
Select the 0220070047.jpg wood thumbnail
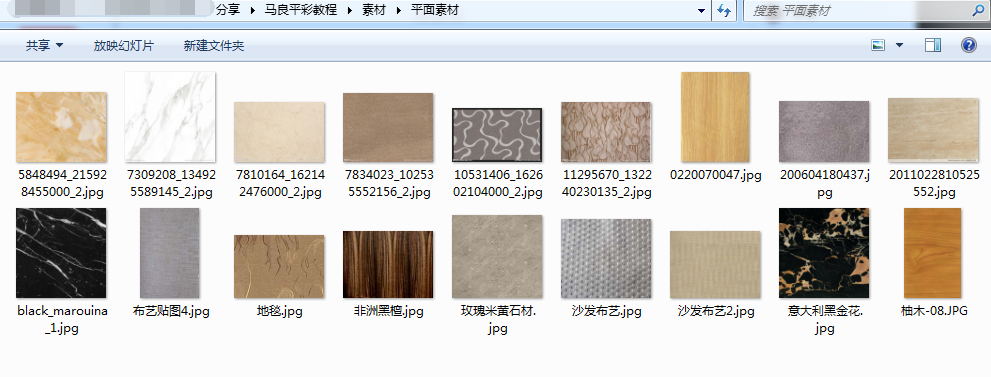click(715, 117)
